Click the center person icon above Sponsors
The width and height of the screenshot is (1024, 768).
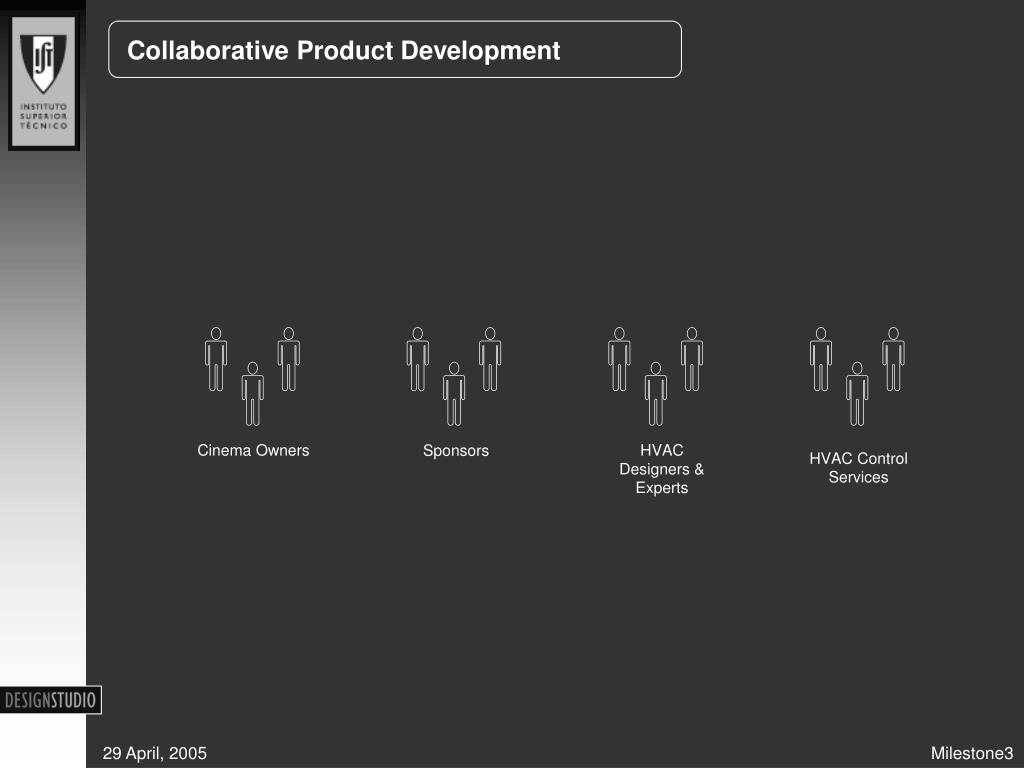click(454, 394)
